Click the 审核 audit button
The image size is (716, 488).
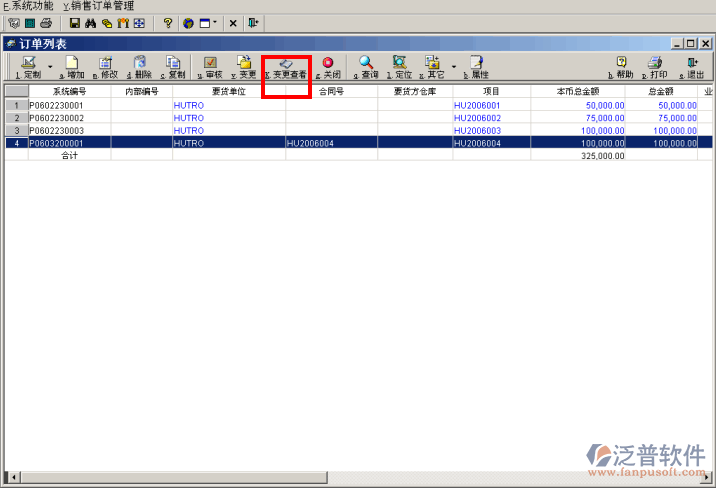[210, 68]
